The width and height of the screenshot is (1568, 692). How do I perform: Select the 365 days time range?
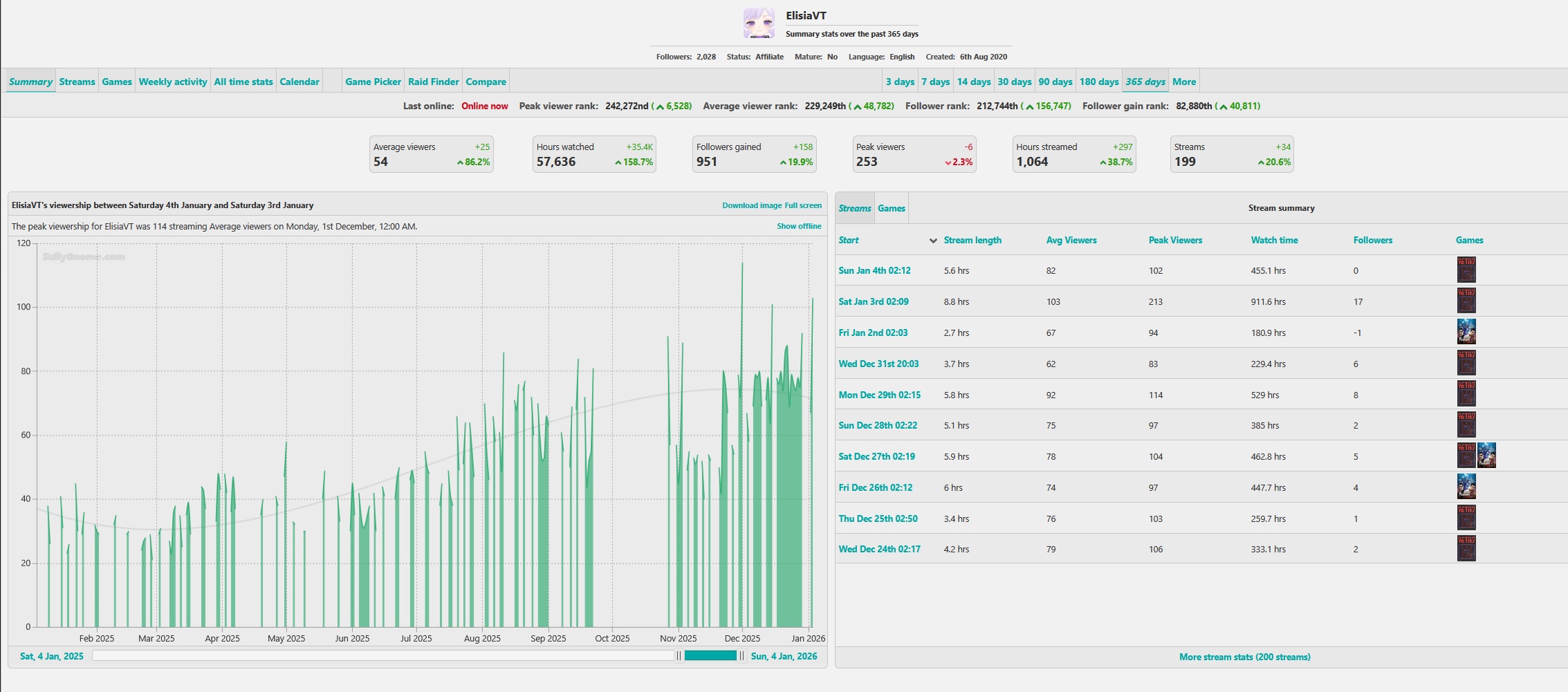click(x=1145, y=82)
